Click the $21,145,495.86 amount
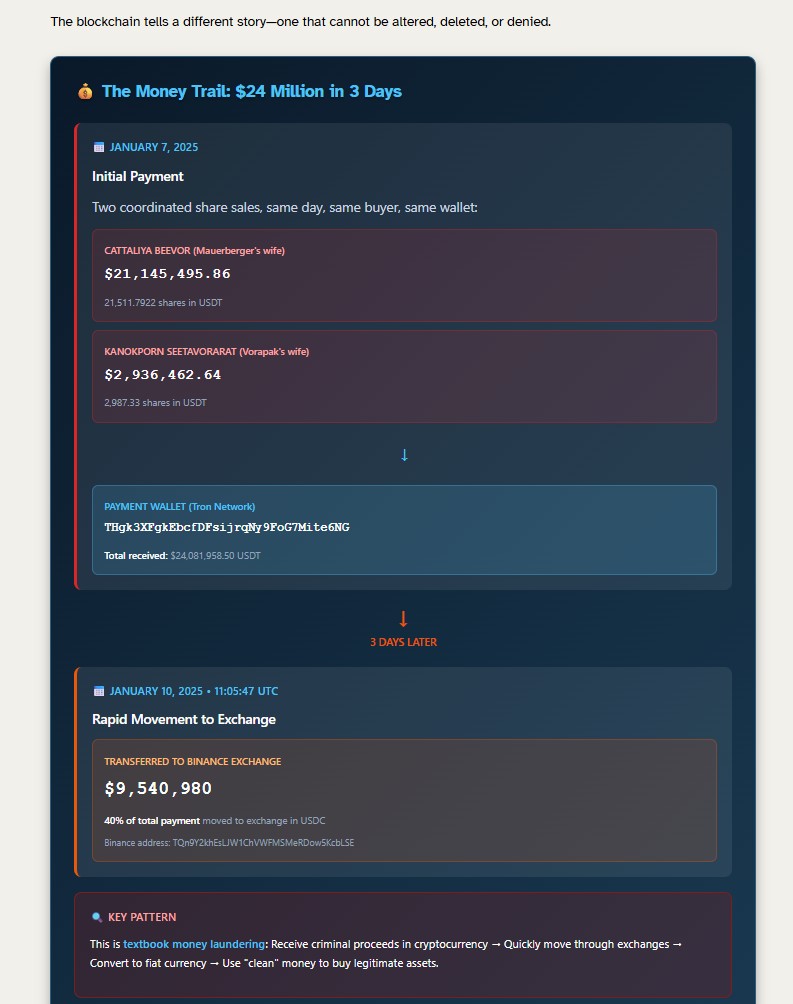 pos(167,274)
